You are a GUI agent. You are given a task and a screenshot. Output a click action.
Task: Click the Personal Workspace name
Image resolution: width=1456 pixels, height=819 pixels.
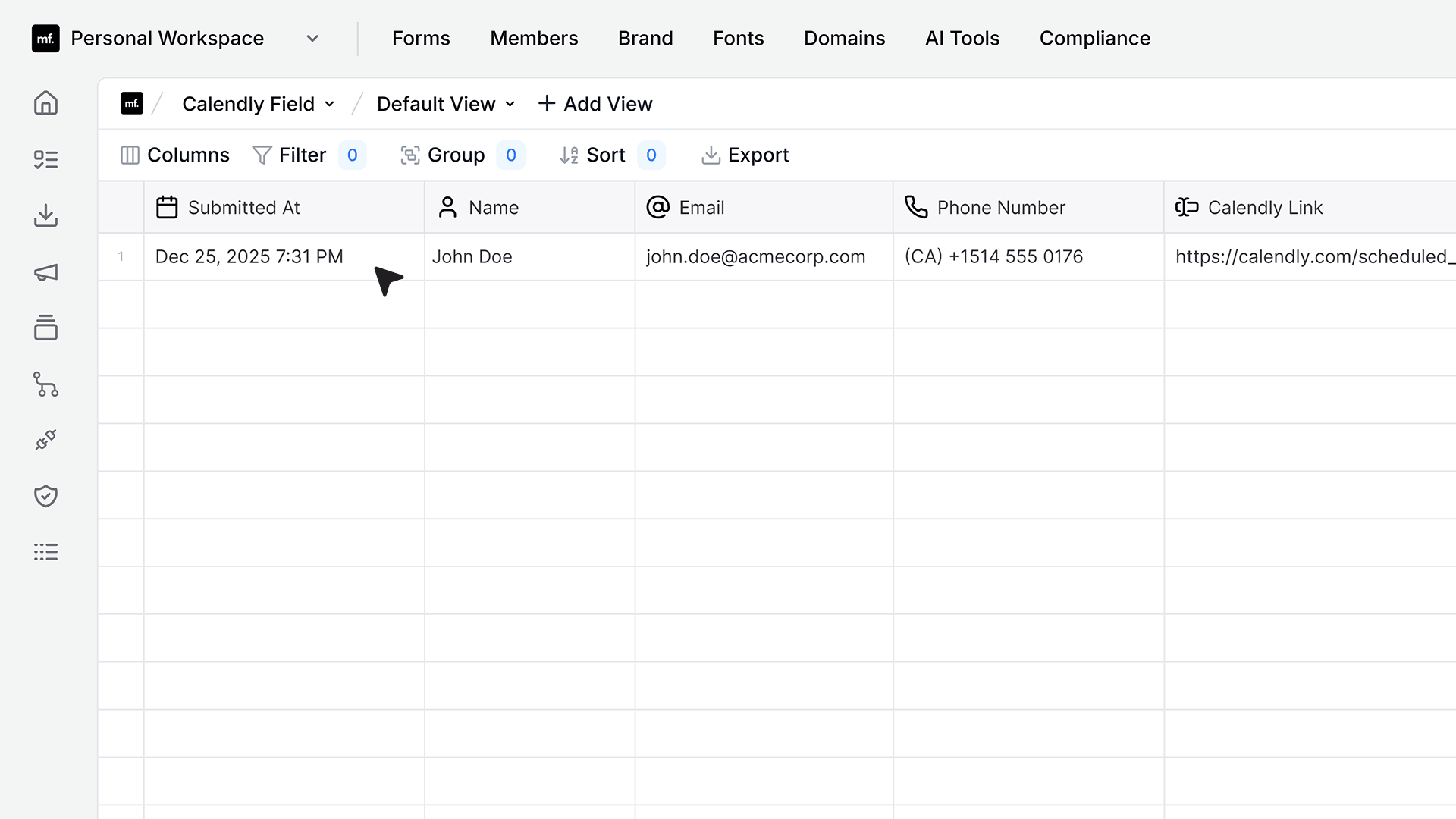pos(167,39)
